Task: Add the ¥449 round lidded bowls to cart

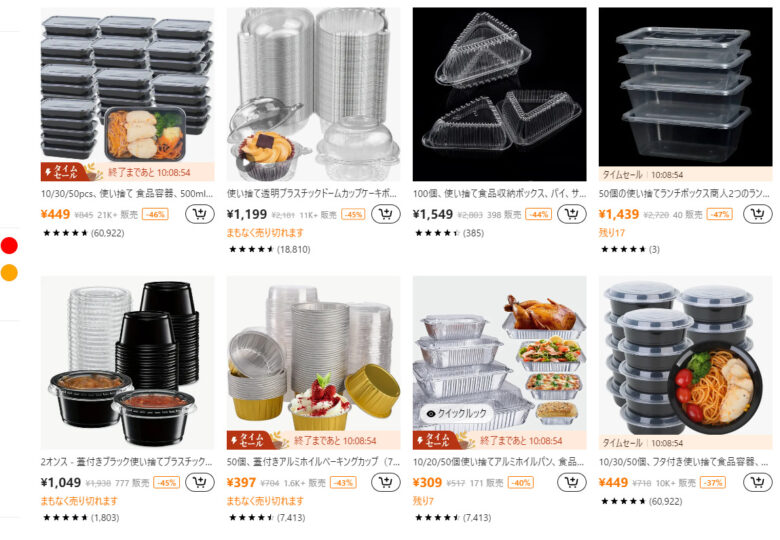Action: [758, 482]
